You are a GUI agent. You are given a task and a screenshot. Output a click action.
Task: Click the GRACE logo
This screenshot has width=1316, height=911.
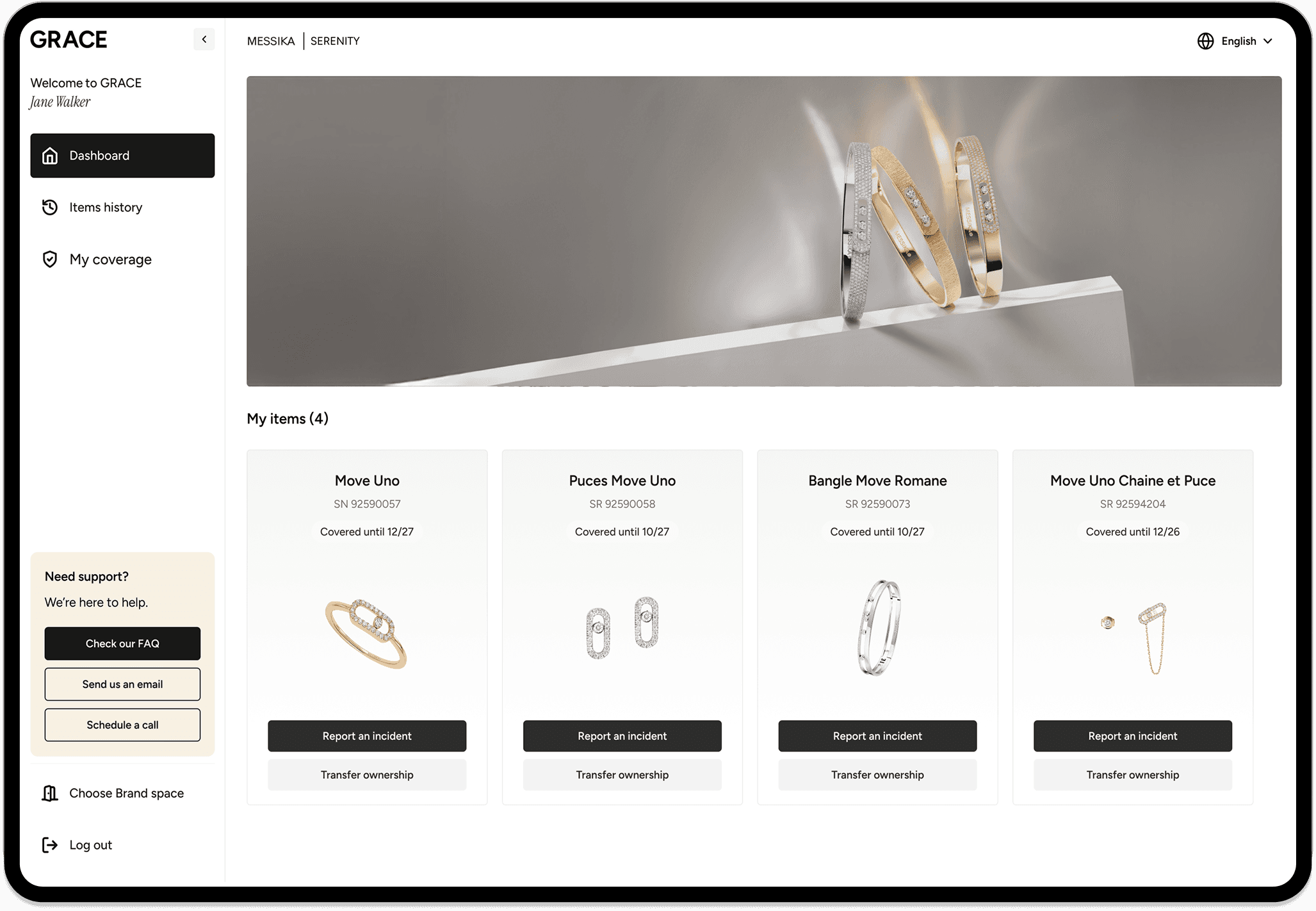pos(69,40)
